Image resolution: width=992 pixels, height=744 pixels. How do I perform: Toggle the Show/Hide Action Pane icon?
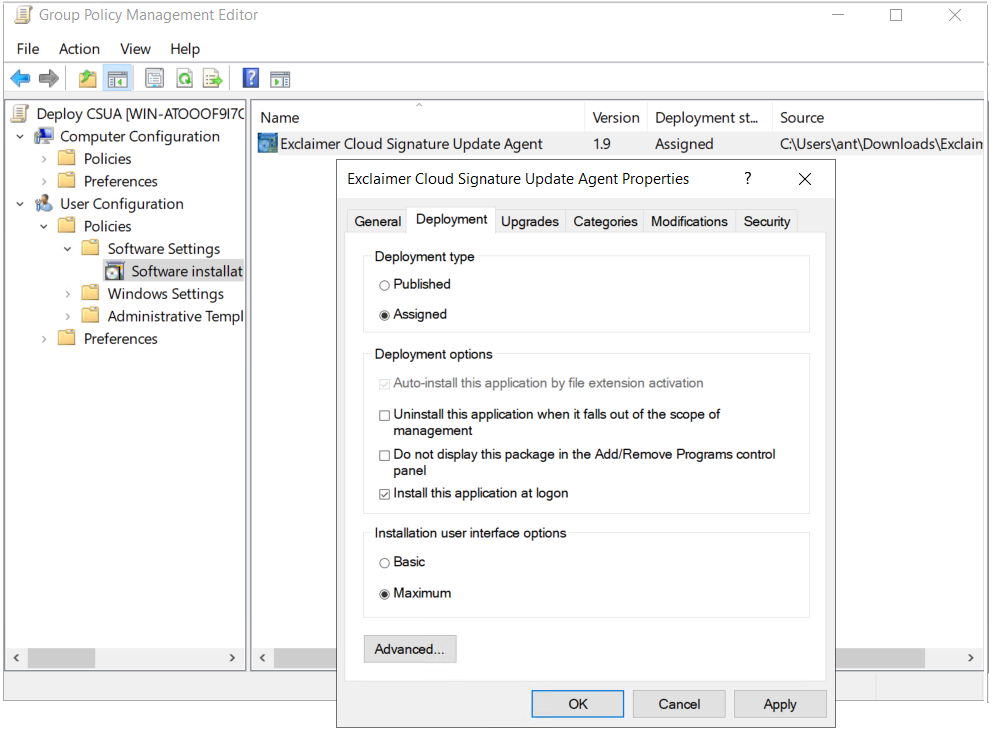pos(280,78)
